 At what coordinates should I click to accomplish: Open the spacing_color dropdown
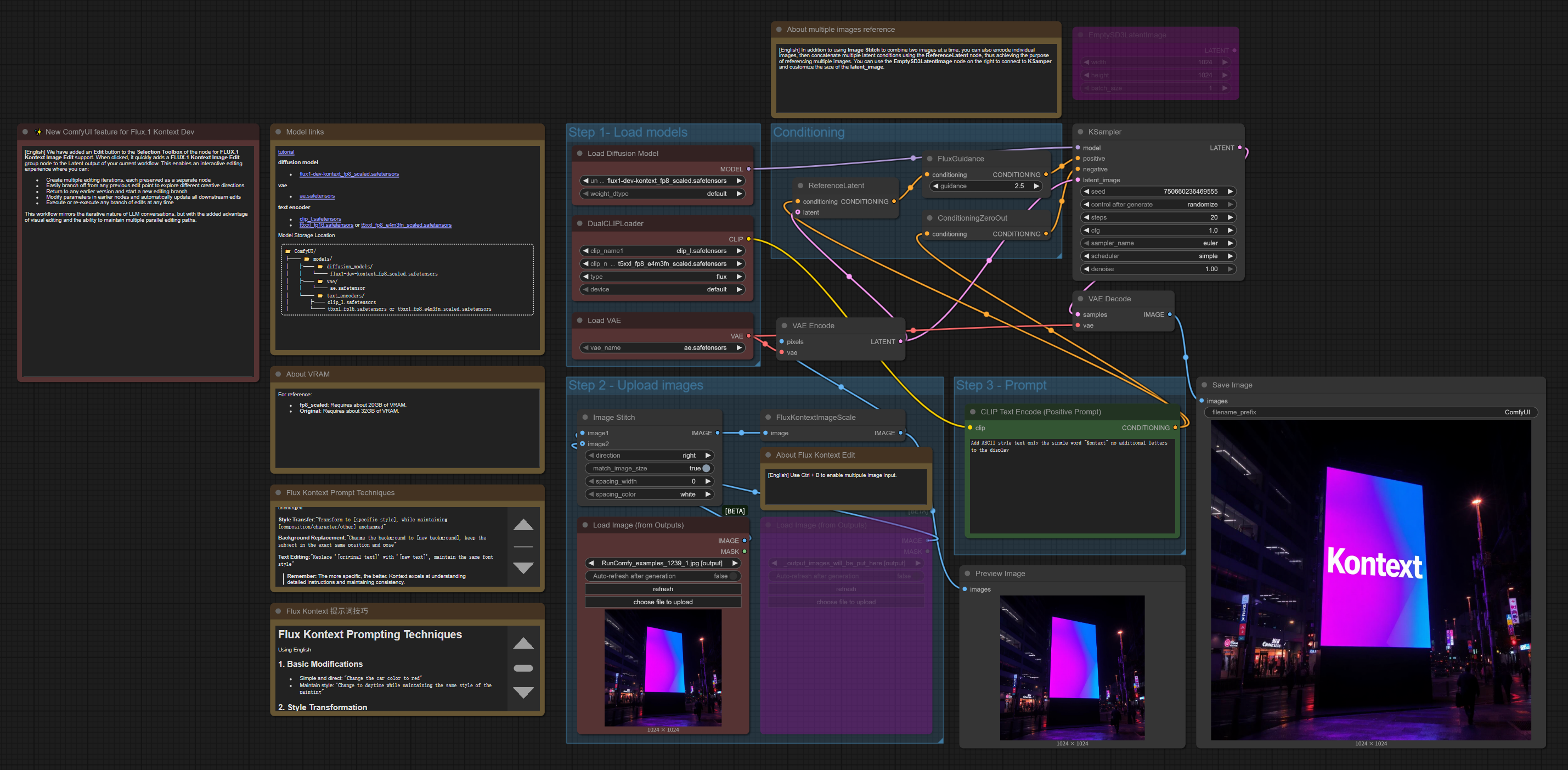650,494
